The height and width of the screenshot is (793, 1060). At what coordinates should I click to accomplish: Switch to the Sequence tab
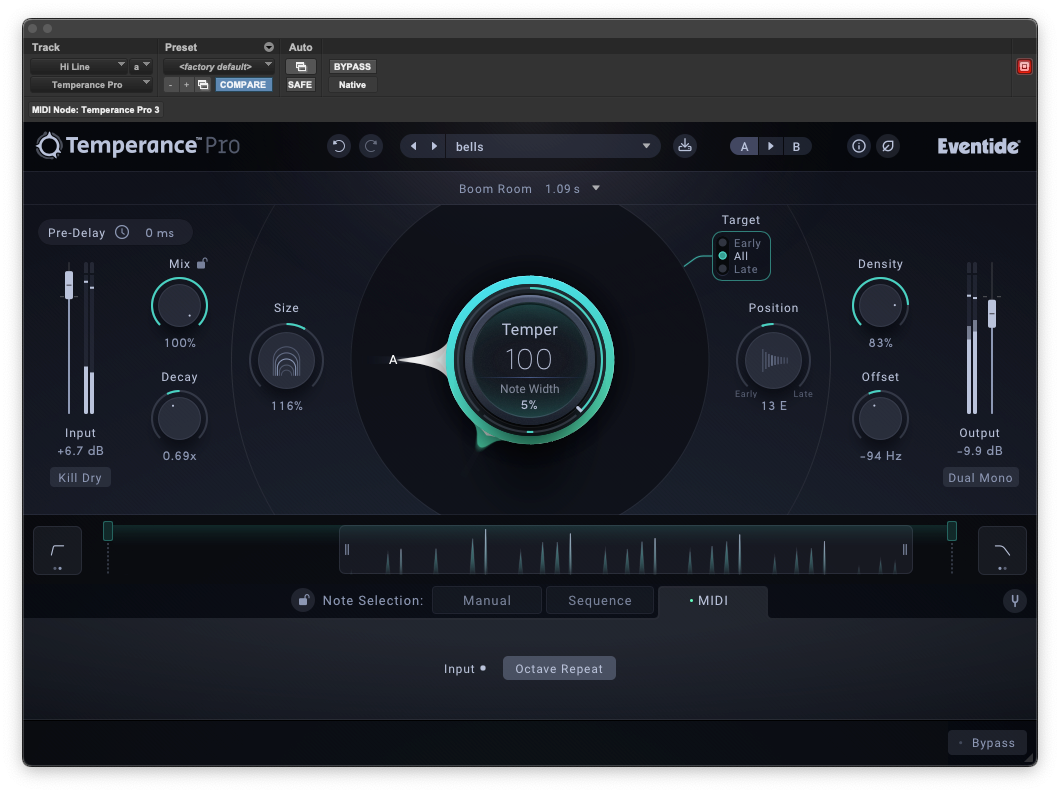(600, 600)
